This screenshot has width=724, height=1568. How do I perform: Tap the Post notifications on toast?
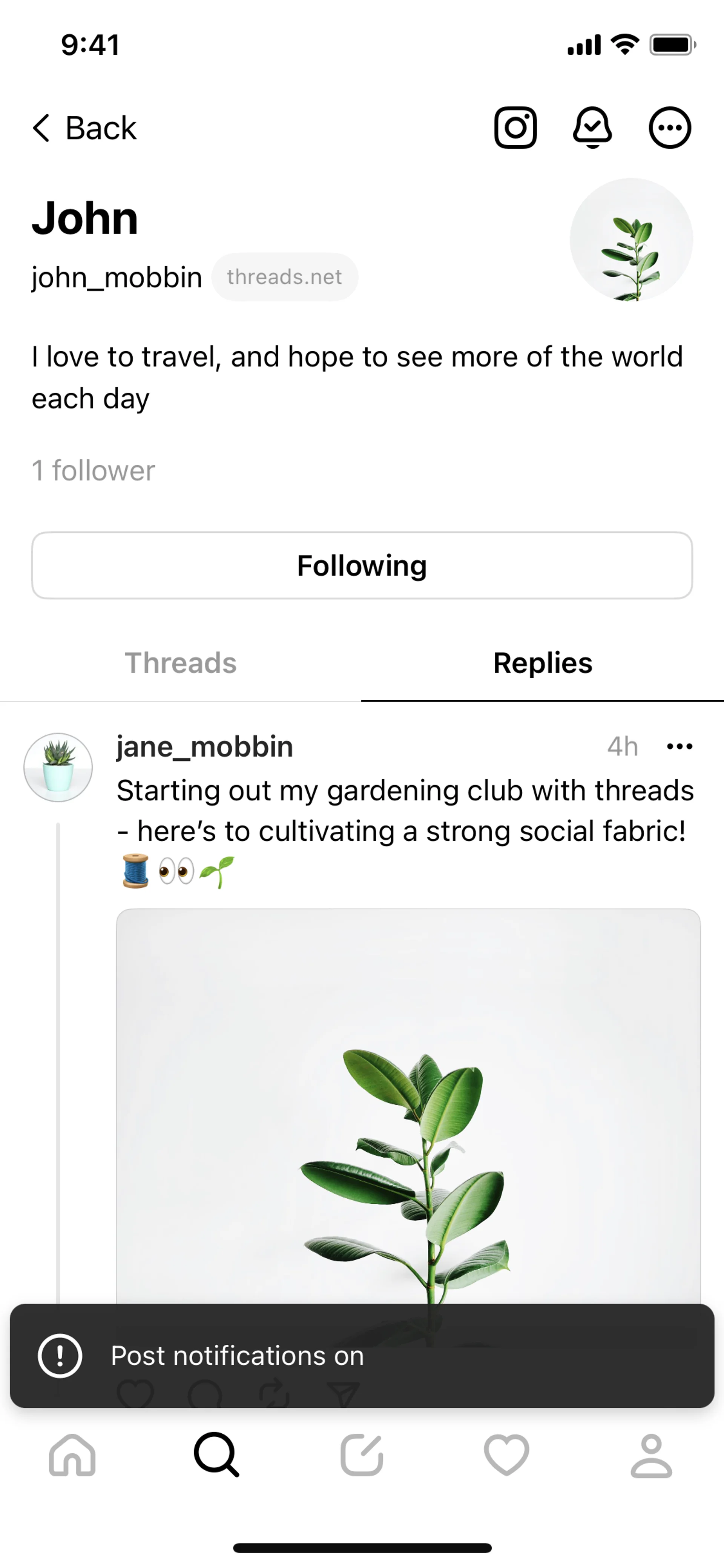tap(362, 1356)
